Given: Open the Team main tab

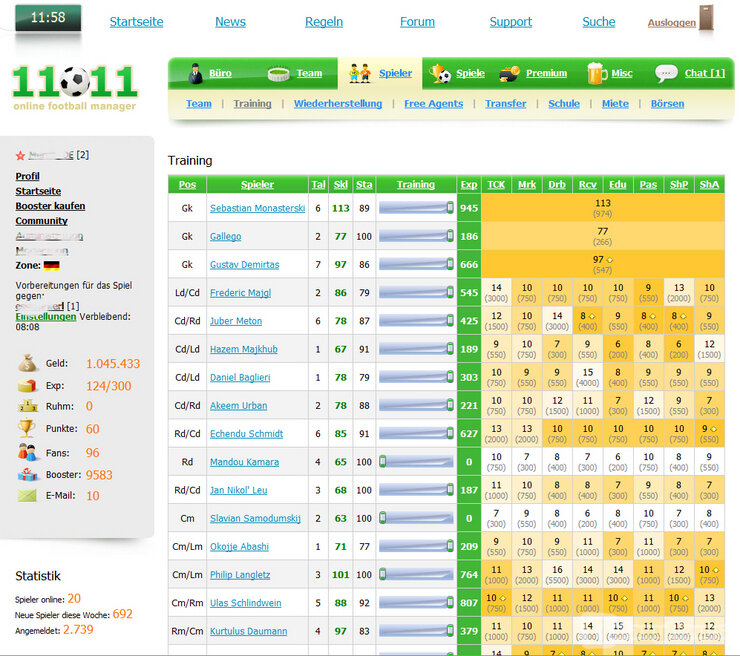Looking at the screenshot, I should (309, 73).
